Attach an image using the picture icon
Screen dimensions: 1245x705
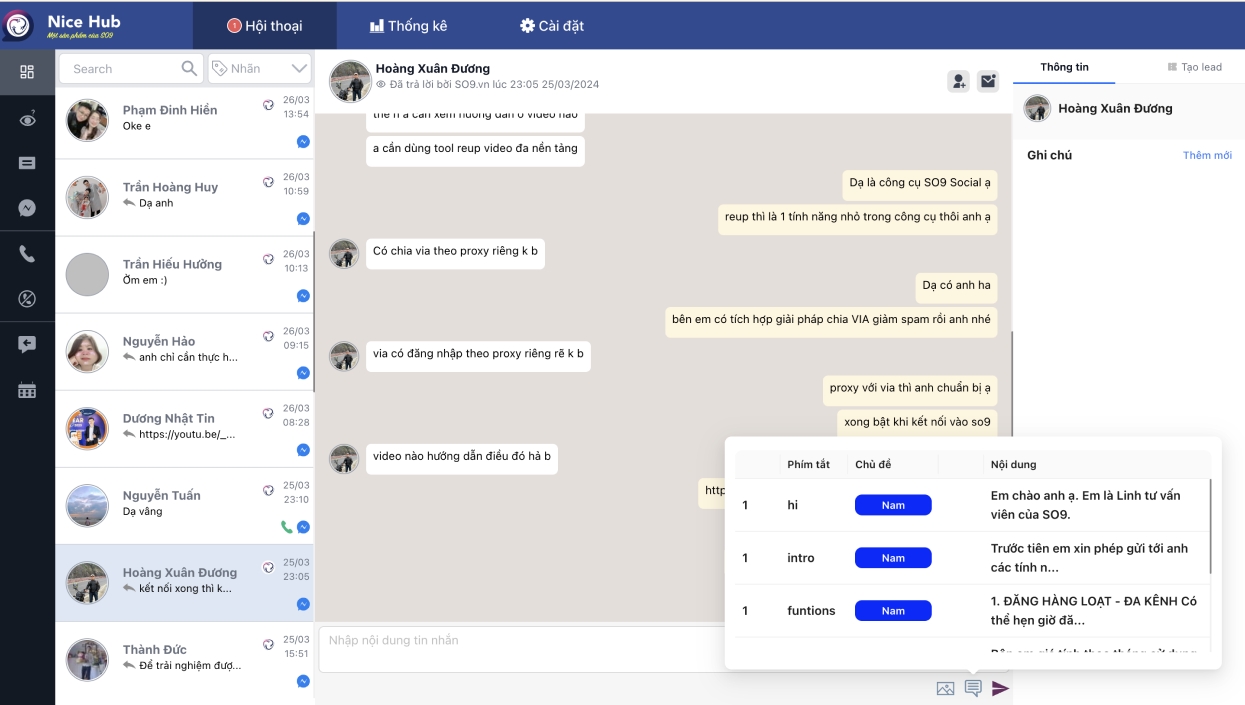[945, 688]
